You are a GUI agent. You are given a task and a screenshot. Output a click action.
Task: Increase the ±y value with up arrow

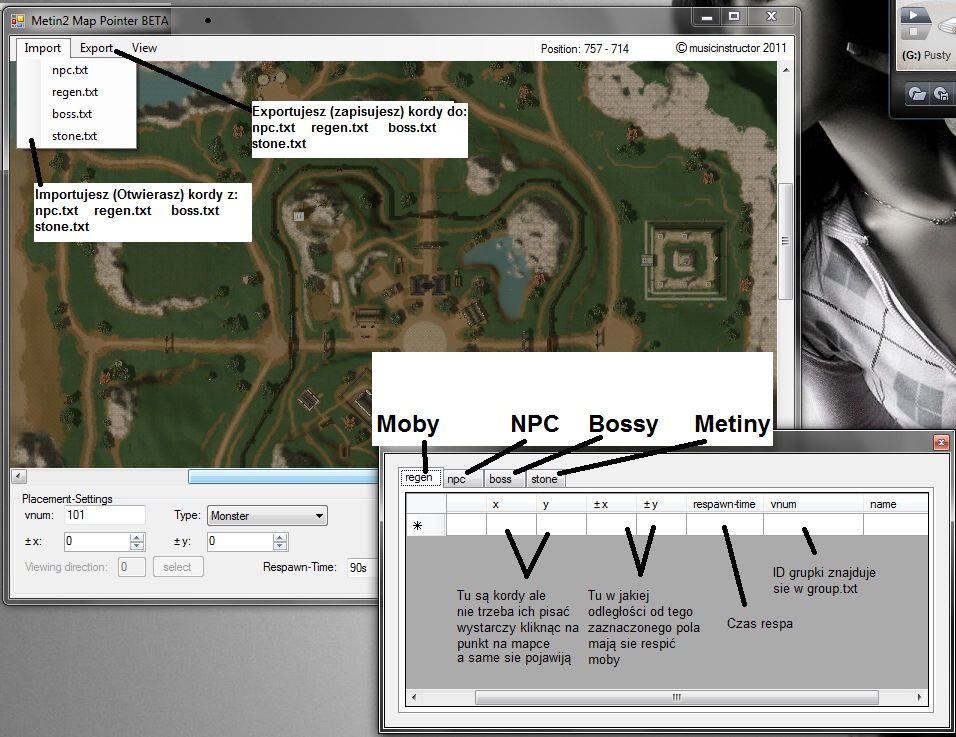(x=280, y=538)
